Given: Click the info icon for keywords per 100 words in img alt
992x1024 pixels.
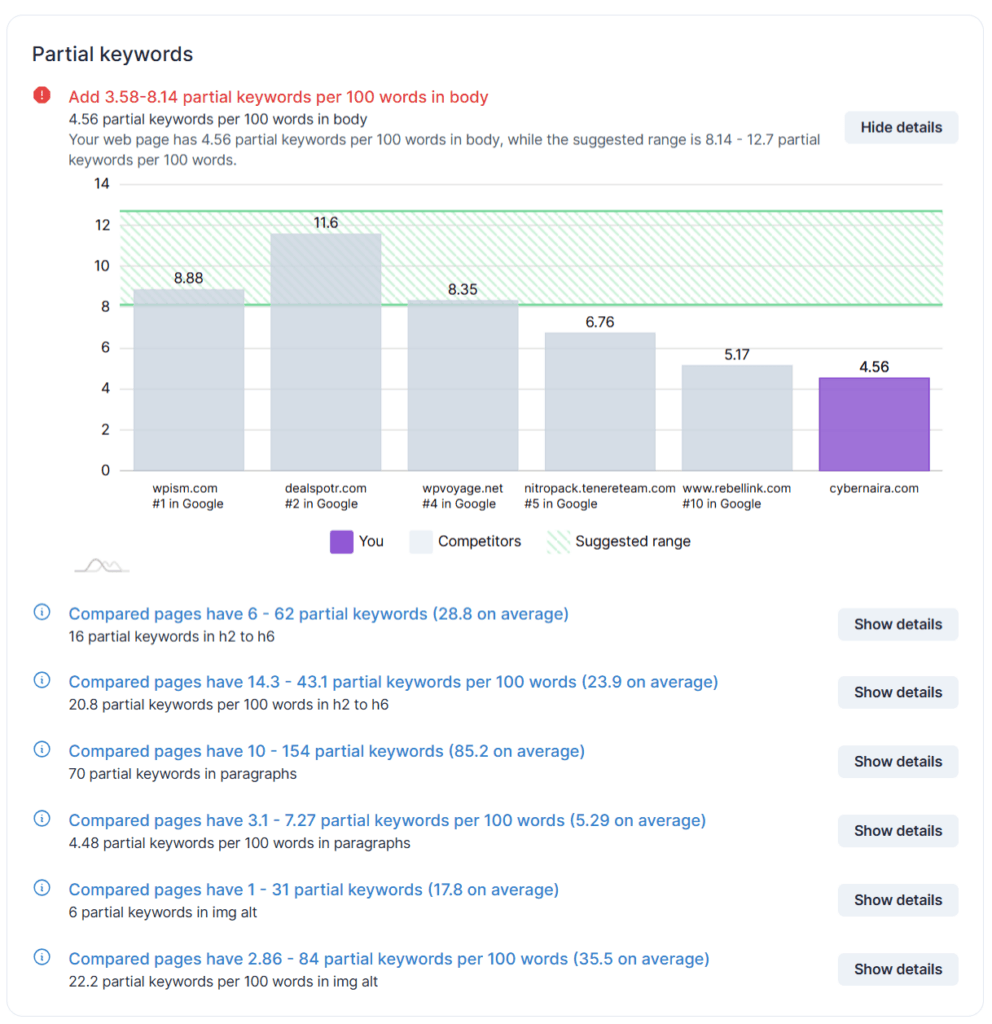Looking at the screenshot, I should tap(41, 958).
